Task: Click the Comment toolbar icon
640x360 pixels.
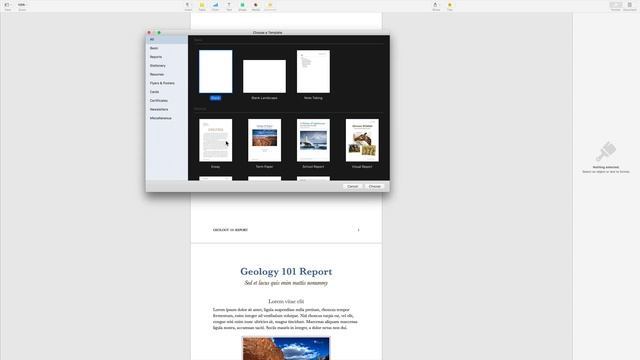Action: (270, 5)
